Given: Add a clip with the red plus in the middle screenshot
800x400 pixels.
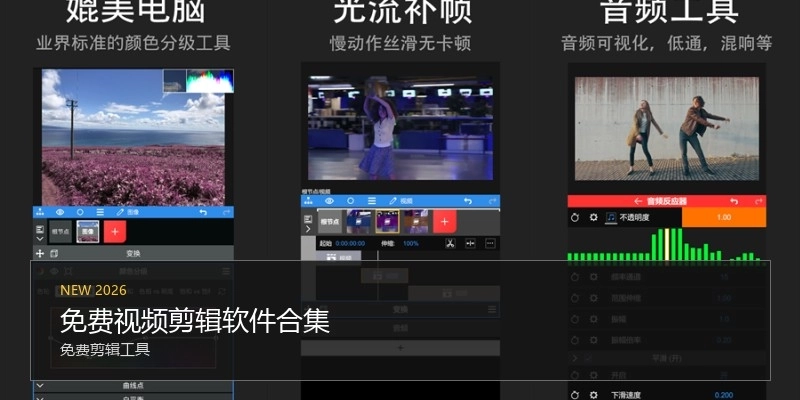Looking at the screenshot, I should pyautogui.click(x=444, y=221).
